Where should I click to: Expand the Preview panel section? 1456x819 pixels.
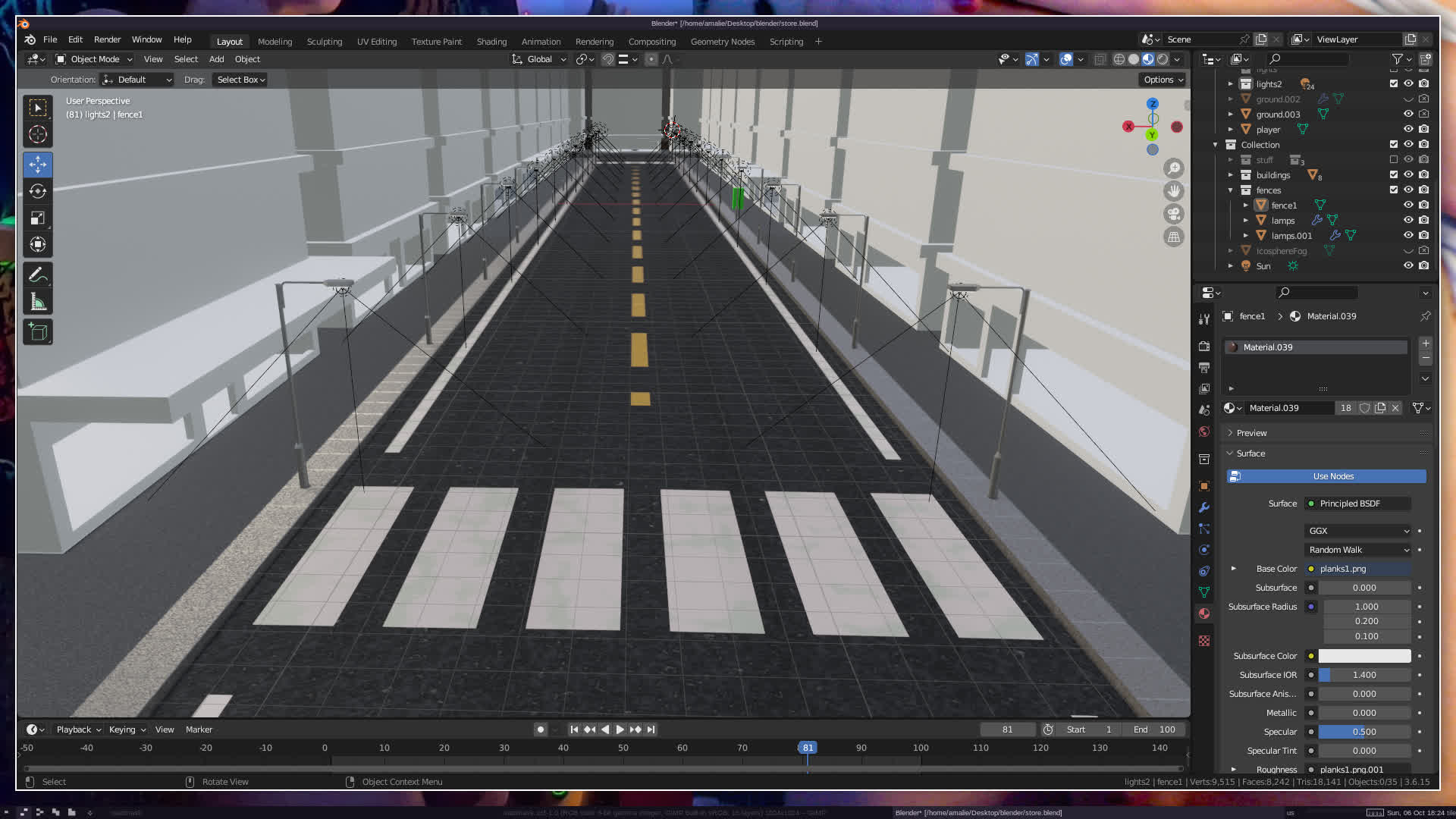[x=1251, y=433]
